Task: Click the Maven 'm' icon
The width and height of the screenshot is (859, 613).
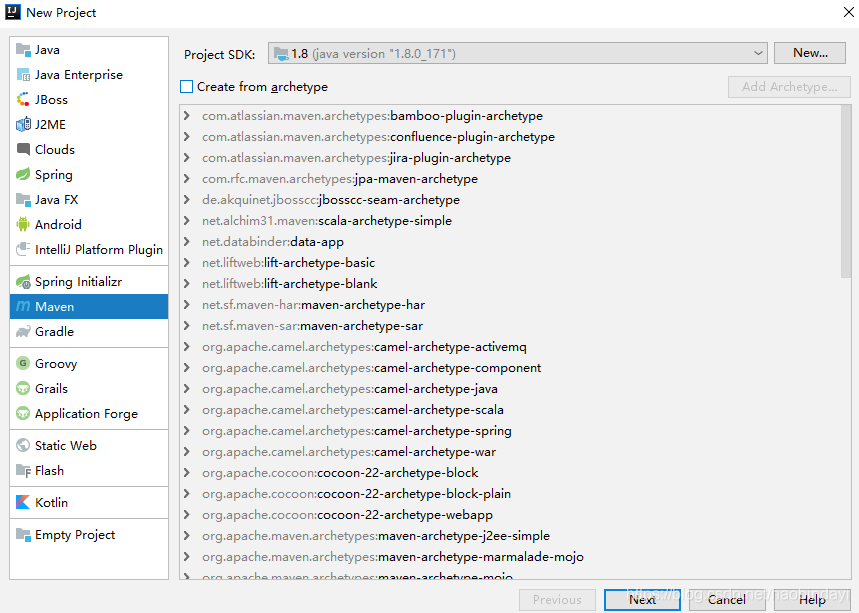Action: [x=23, y=307]
